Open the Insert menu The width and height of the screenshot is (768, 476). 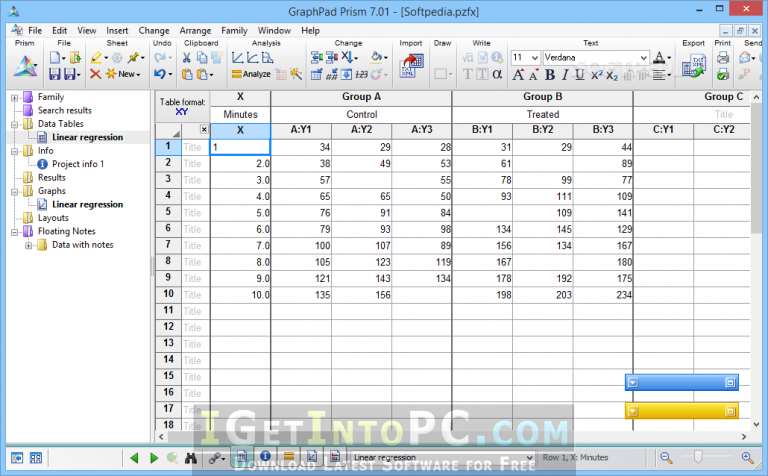click(117, 30)
